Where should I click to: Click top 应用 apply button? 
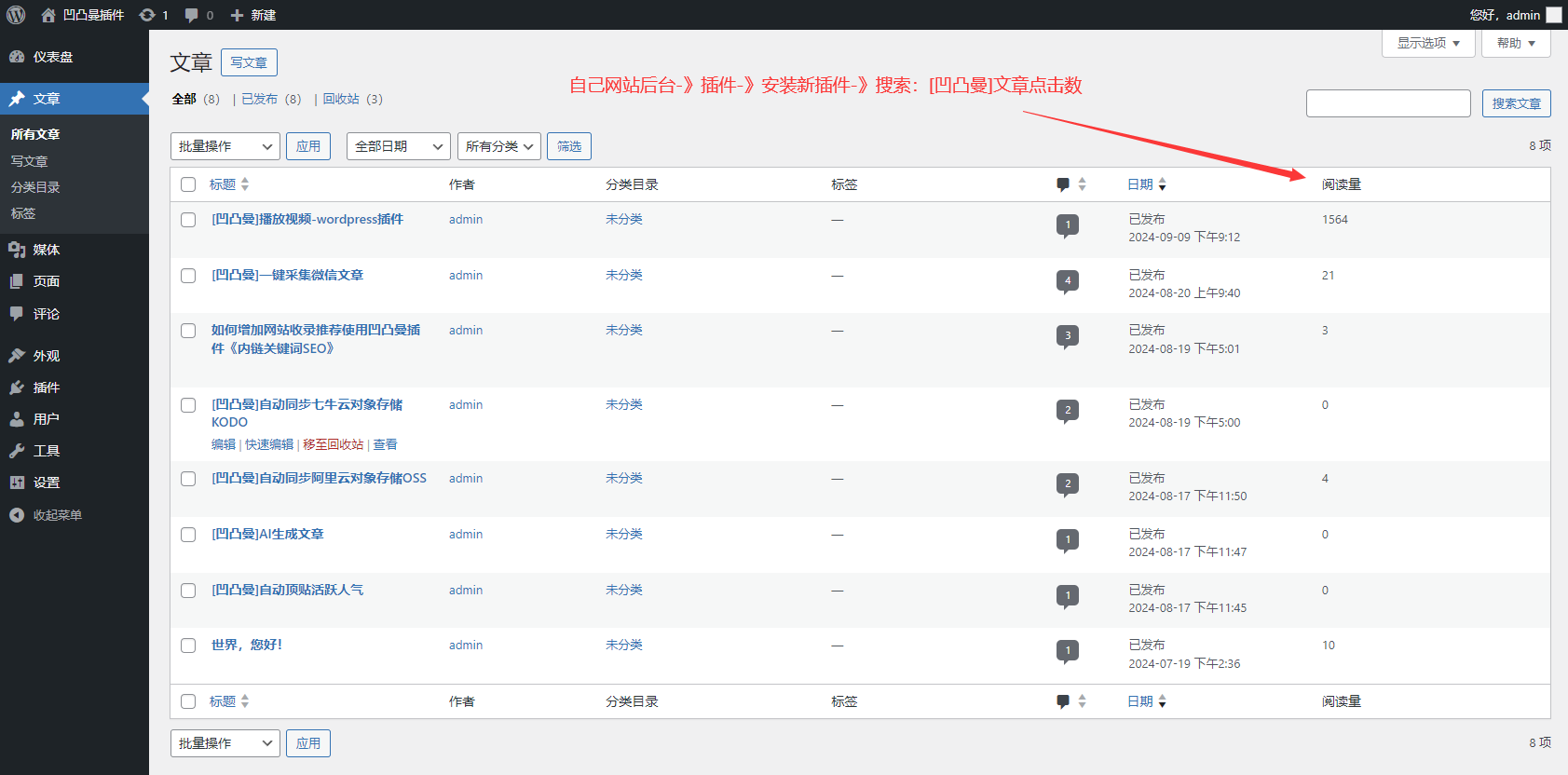click(x=308, y=146)
